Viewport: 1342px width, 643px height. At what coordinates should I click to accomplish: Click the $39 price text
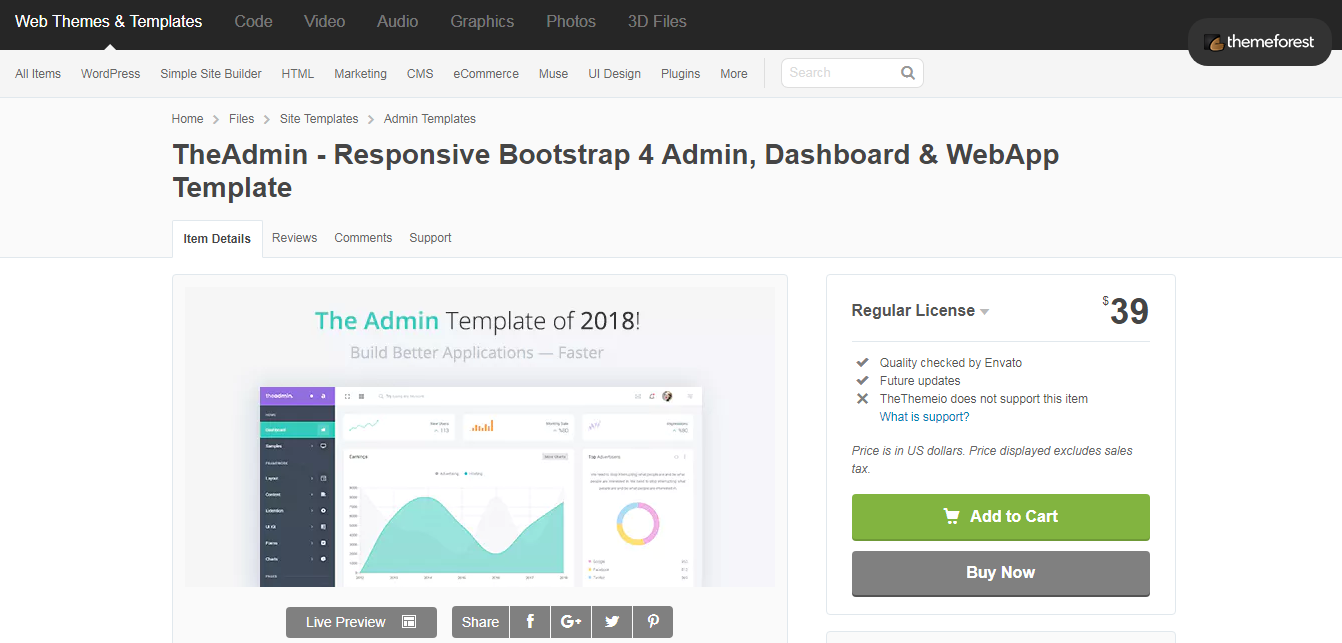click(x=1126, y=312)
